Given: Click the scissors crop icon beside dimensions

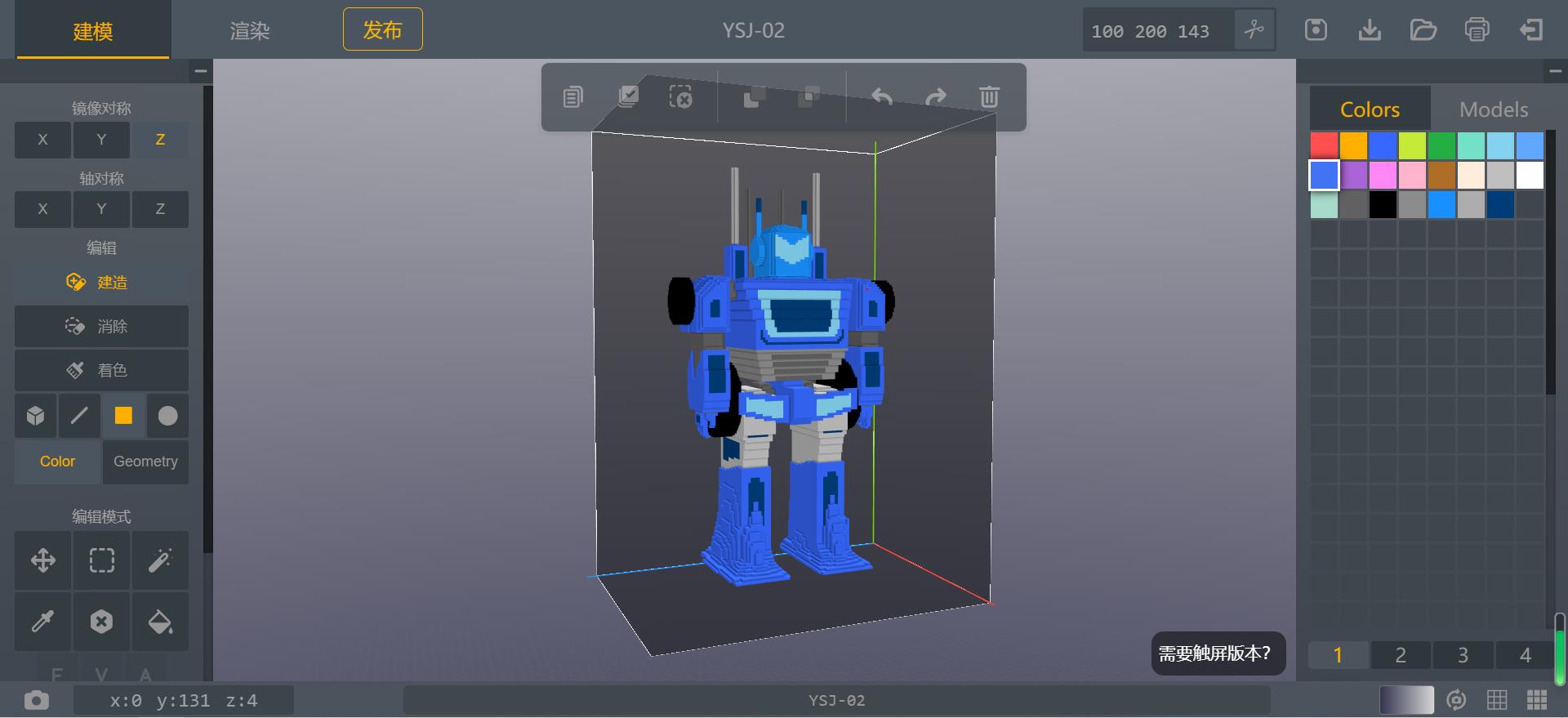Looking at the screenshot, I should point(1254,30).
